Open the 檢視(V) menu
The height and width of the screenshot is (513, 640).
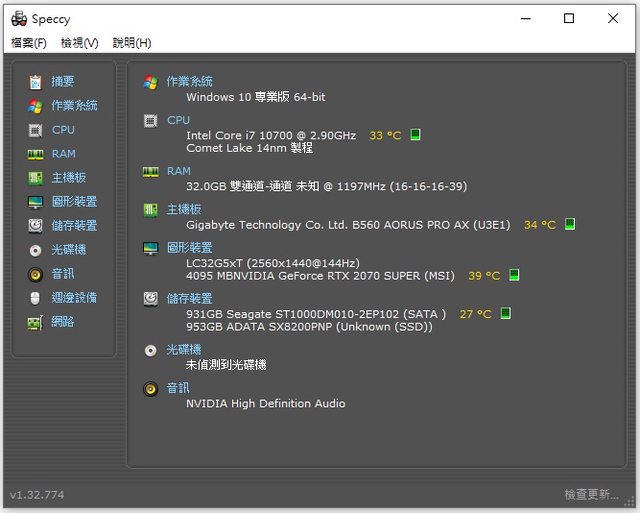tap(80, 43)
